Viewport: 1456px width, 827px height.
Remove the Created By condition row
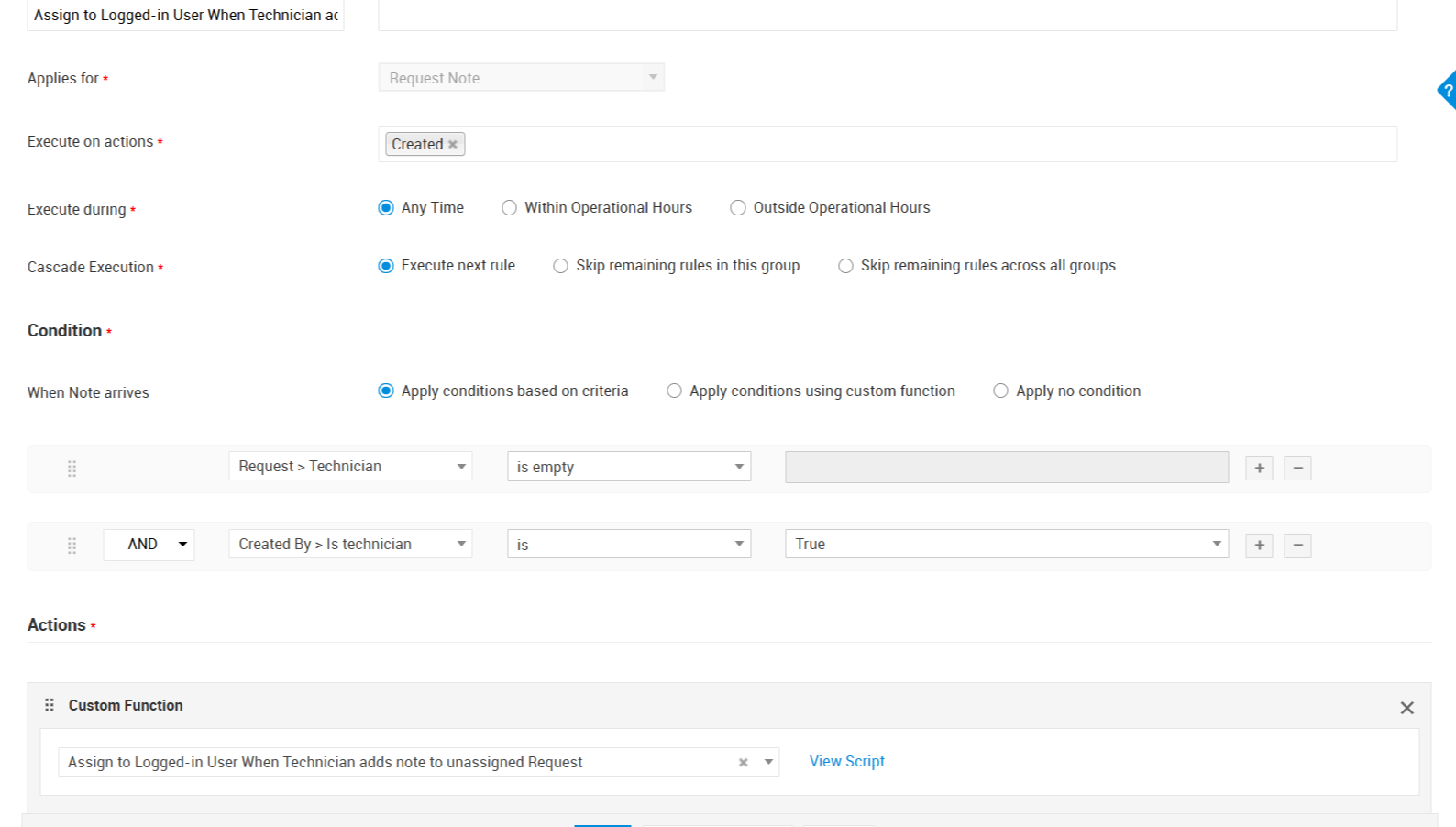click(x=1297, y=546)
